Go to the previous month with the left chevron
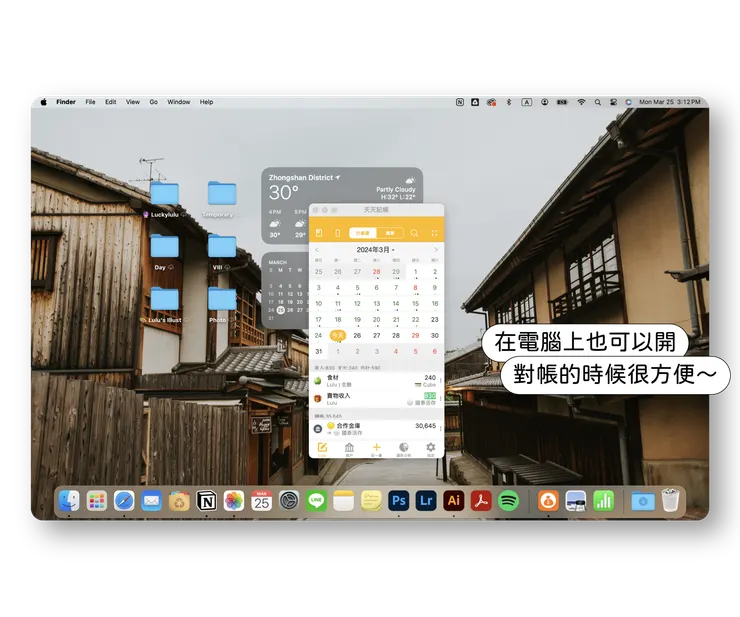The image size is (740, 617). tap(317, 249)
